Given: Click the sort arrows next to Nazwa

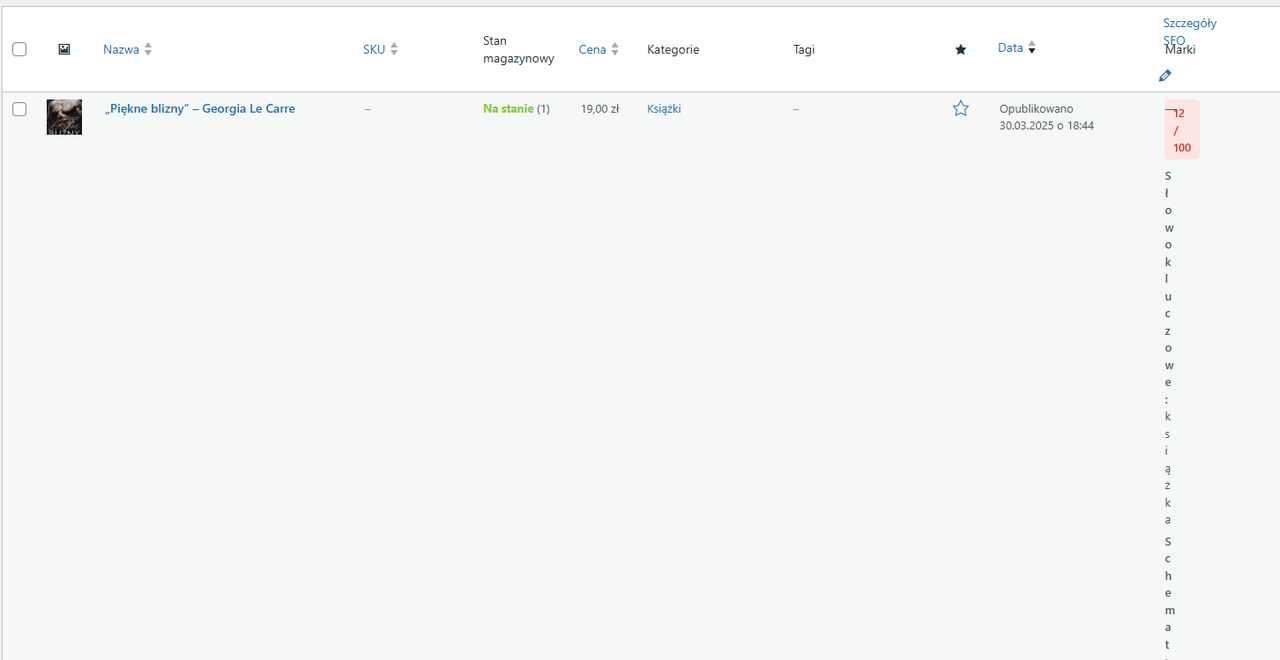Looking at the screenshot, I should [x=148, y=49].
